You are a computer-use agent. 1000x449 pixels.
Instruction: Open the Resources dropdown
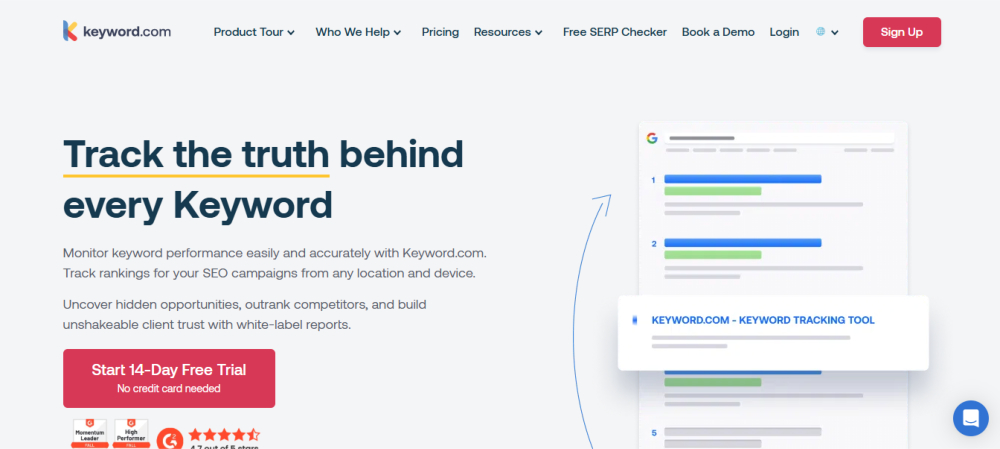pos(508,32)
